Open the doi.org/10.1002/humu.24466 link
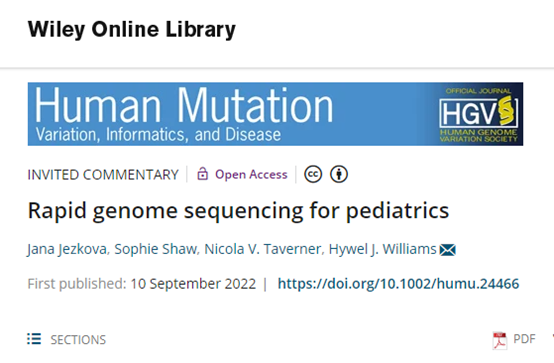Screen dimensions: 554x363 pos(399,284)
